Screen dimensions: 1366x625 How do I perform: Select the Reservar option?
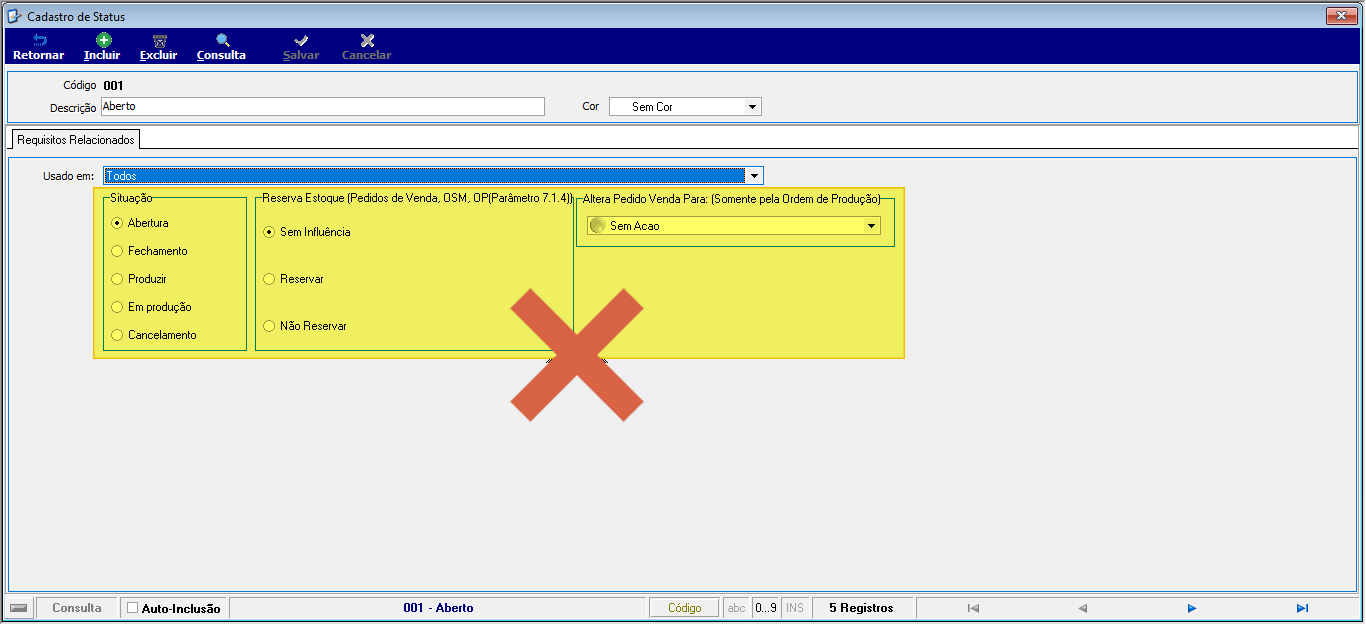[268, 279]
